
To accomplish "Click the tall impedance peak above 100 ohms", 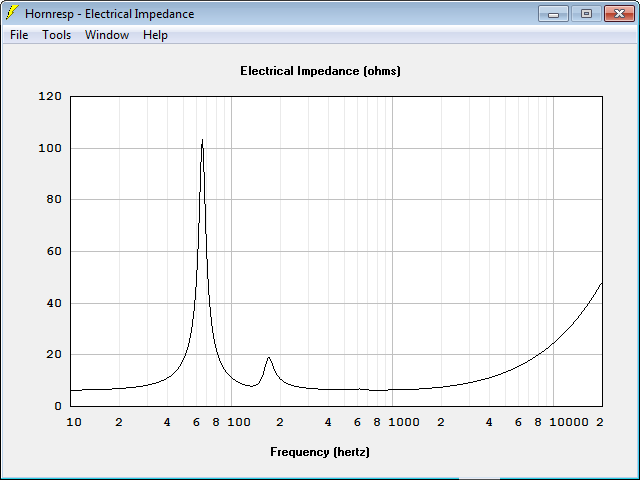I will pyautogui.click(x=202, y=142).
